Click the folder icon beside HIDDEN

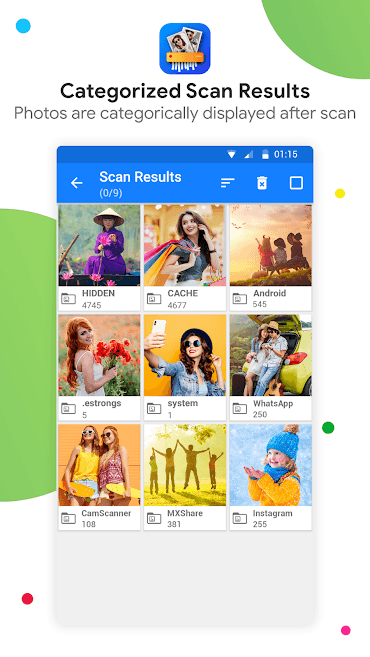[x=69, y=299]
